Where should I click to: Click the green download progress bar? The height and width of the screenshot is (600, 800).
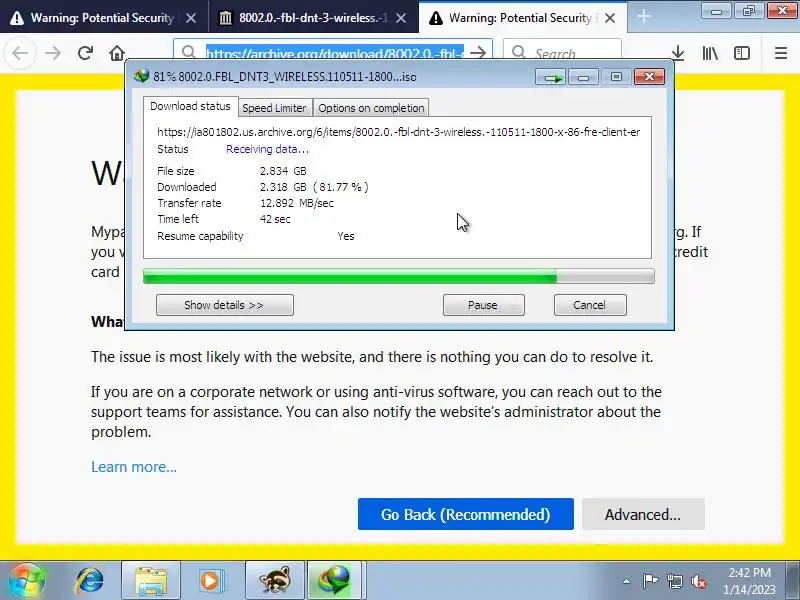pos(398,277)
